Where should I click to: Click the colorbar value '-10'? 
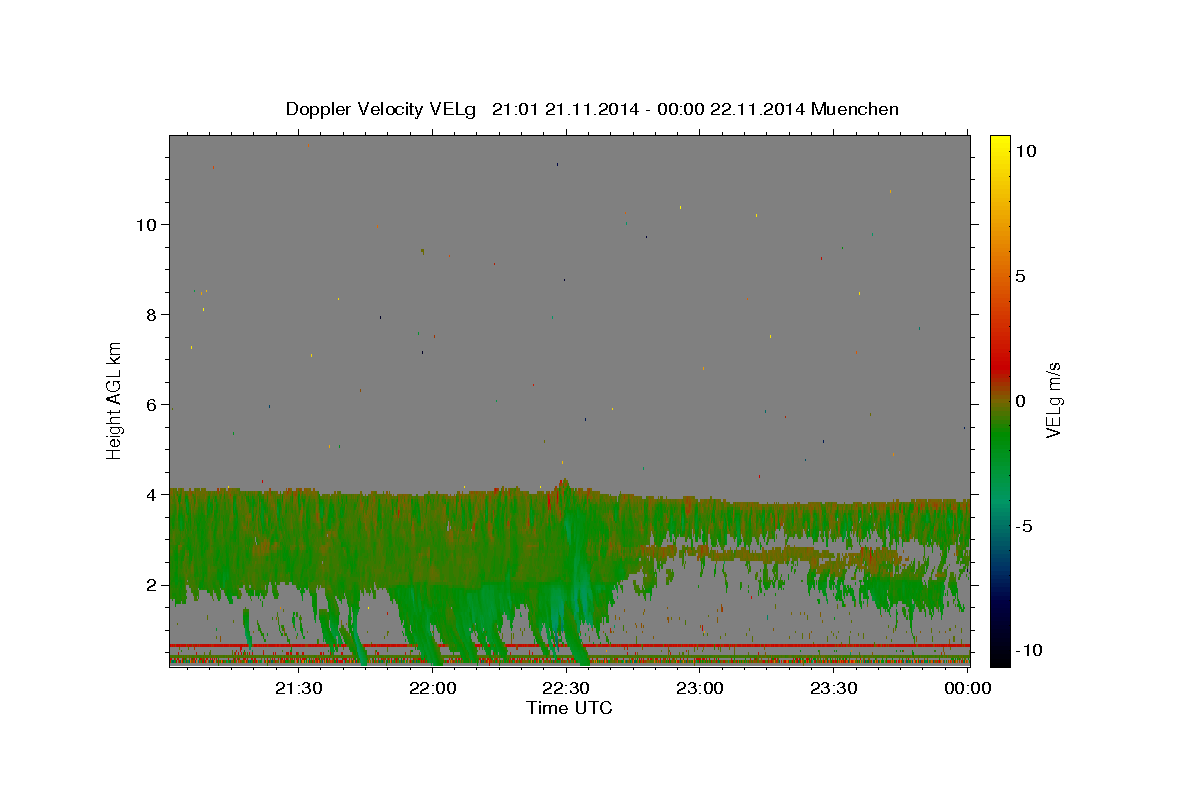pyautogui.click(x=1028, y=650)
